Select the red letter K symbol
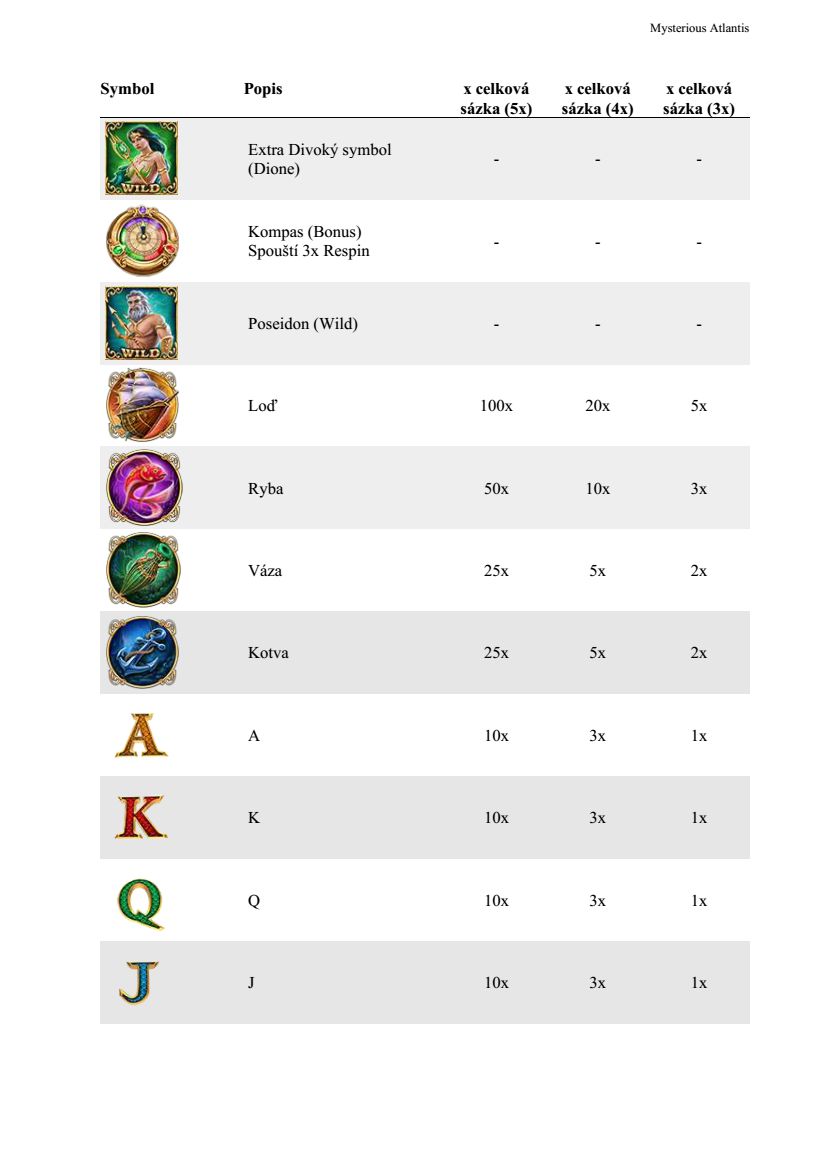 click(x=141, y=817)
